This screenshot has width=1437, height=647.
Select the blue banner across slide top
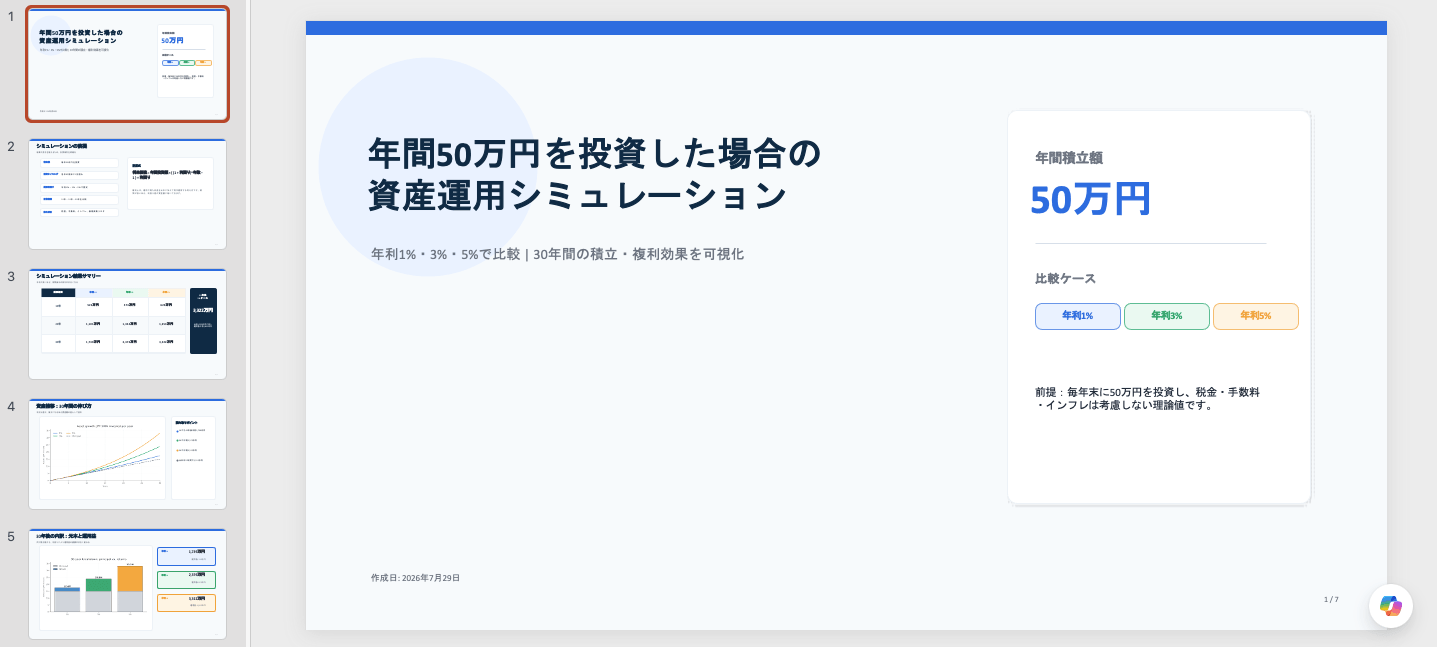(x=846, y=28)
